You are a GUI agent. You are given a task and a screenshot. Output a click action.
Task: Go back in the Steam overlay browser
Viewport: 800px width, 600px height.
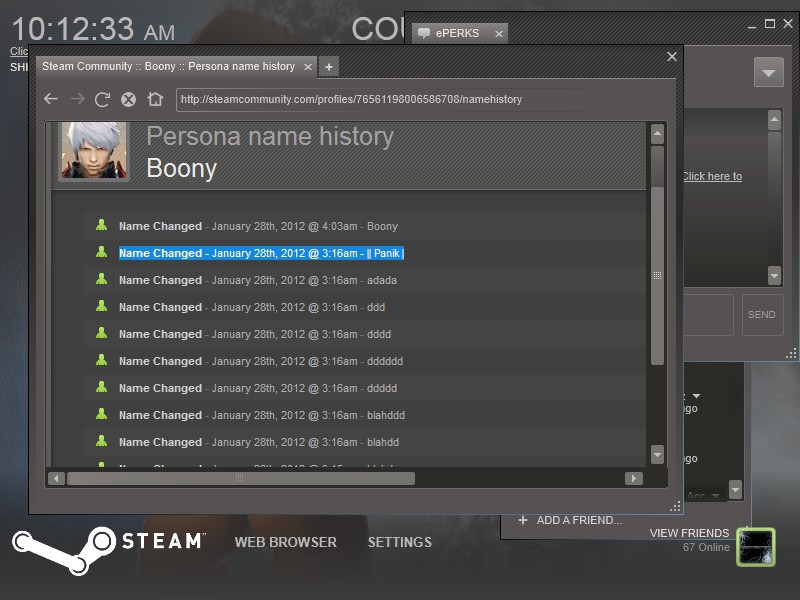(51, 98)
